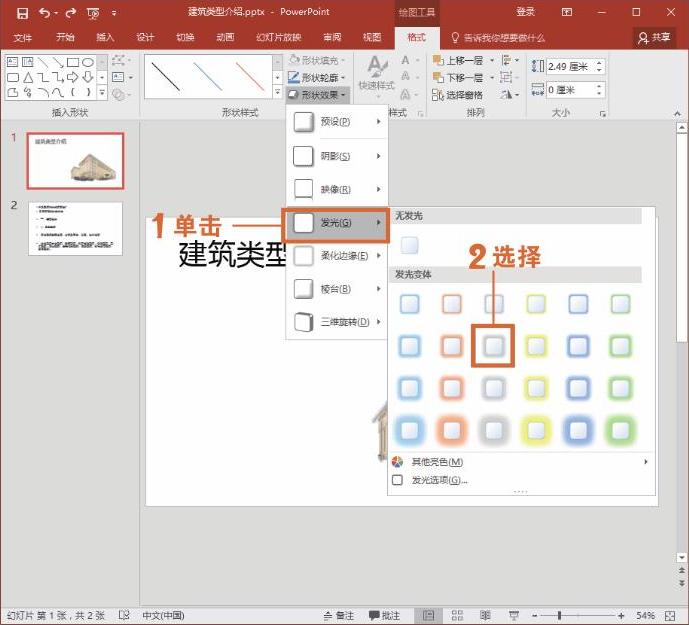Image resolution: width=689 pixels, height=625 pixels.
Task: Open the 大小 dialog launcher
Action: tap(602, 114)
